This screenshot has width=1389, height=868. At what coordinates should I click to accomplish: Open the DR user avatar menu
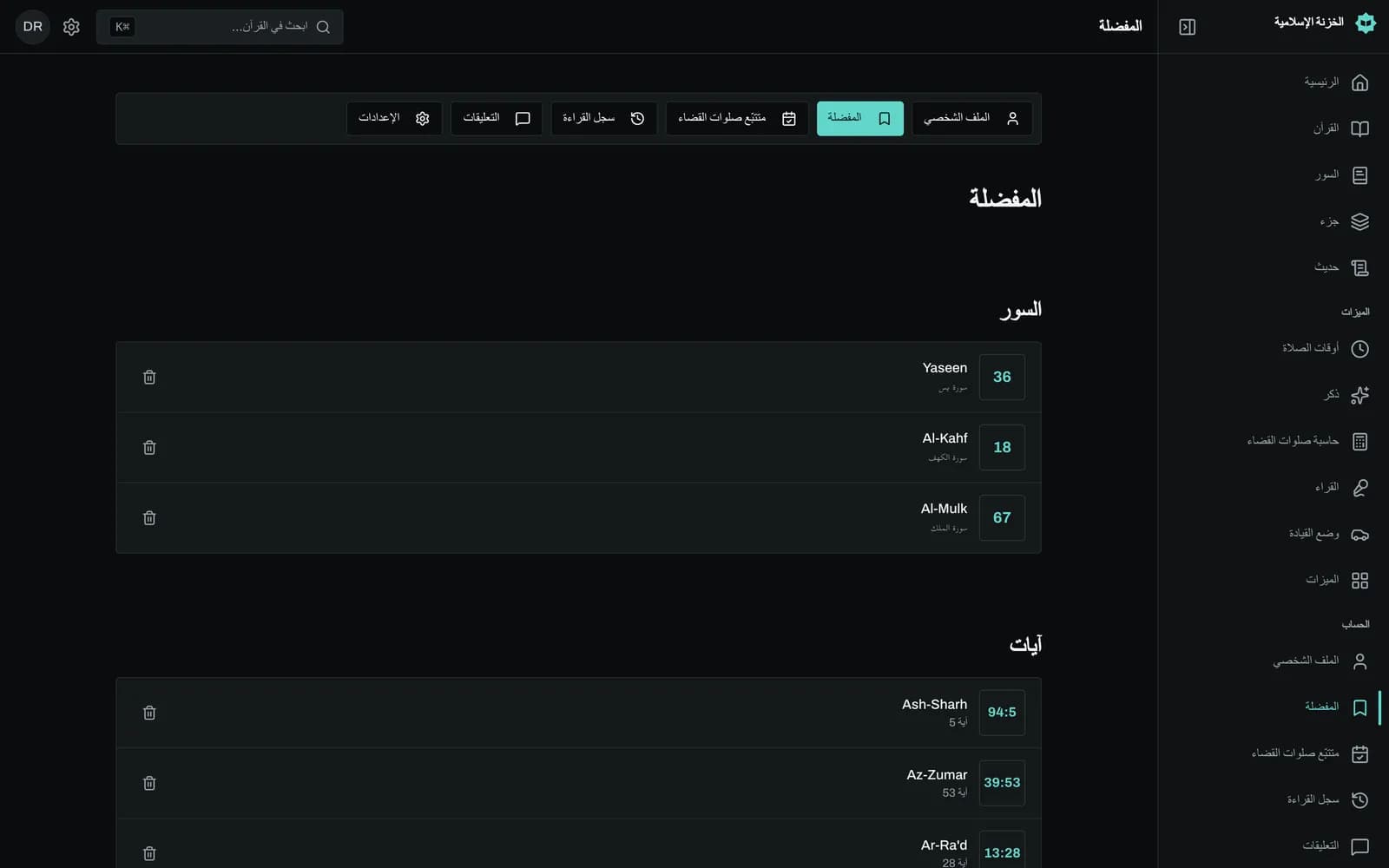33,27
